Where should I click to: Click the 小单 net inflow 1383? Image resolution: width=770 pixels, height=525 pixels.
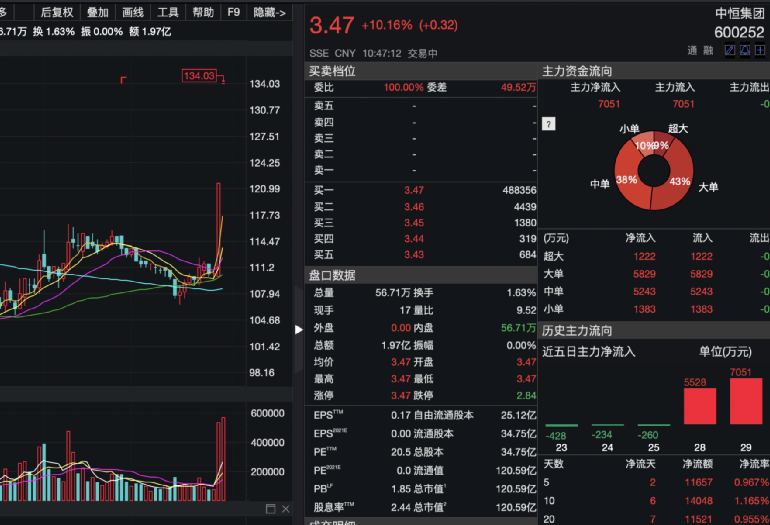[644, 309]
